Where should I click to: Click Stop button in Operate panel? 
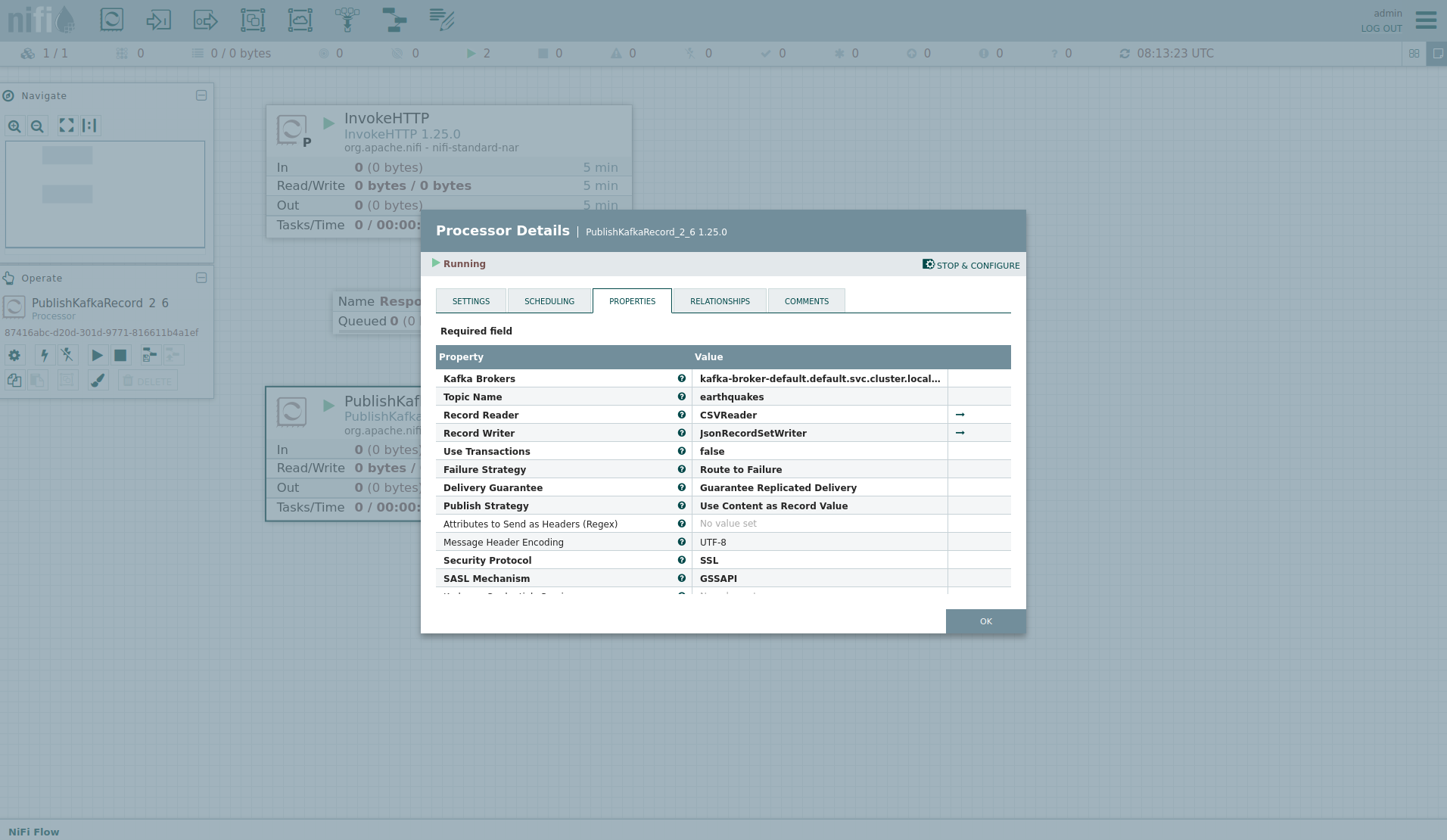coord(120,355)
